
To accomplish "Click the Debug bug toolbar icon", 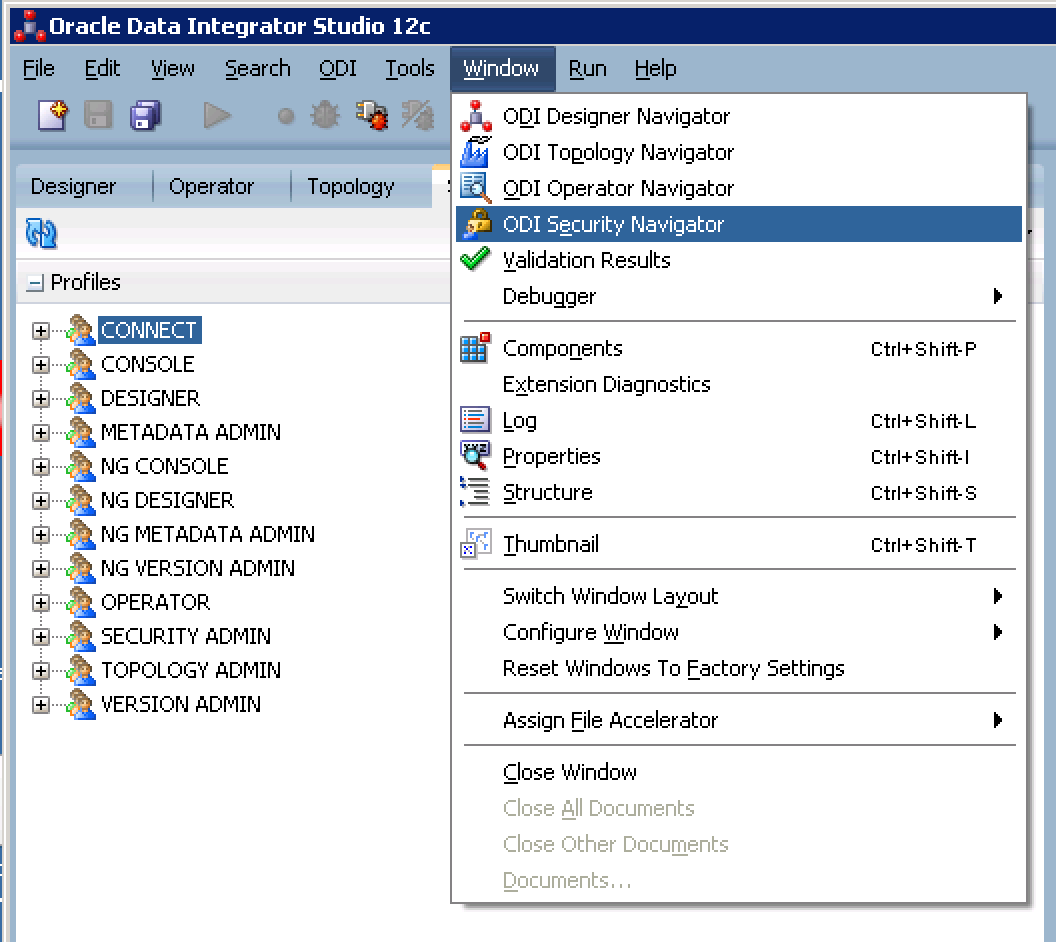I will tap(325, 116).
